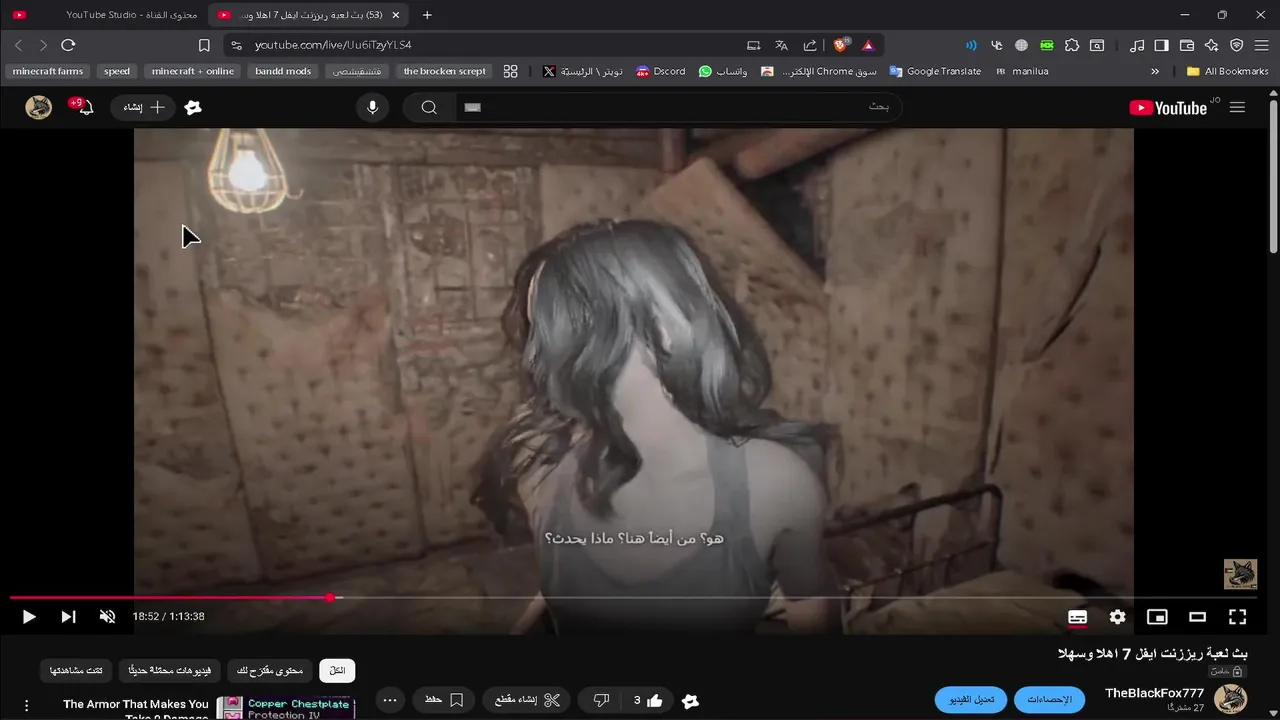This screenshot has width=1280, height=720.
Task: Select the الكل (All) filter chip
Action: pyautogui.click(x=338, y=671)
